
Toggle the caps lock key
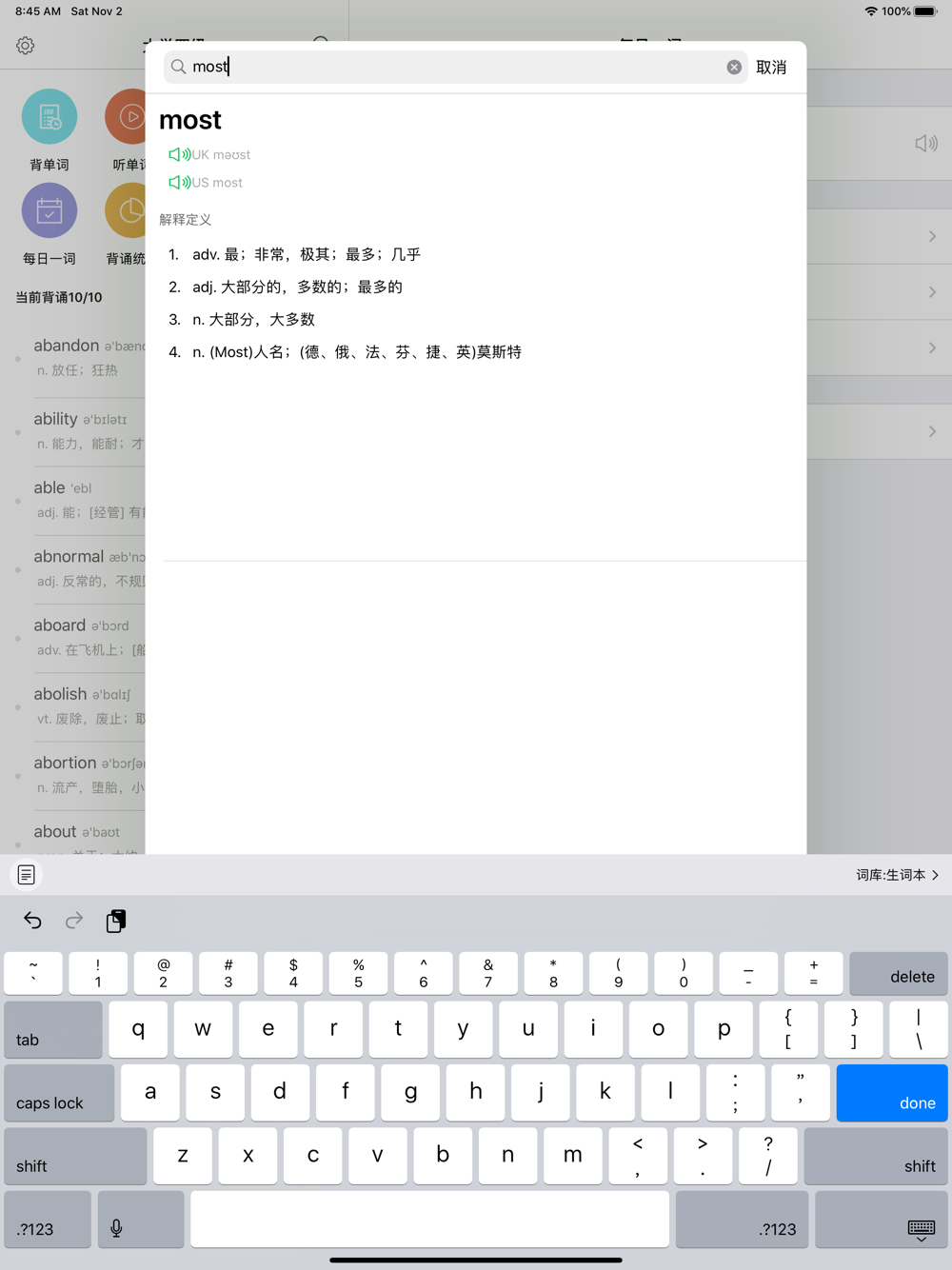pos(59,1093)
